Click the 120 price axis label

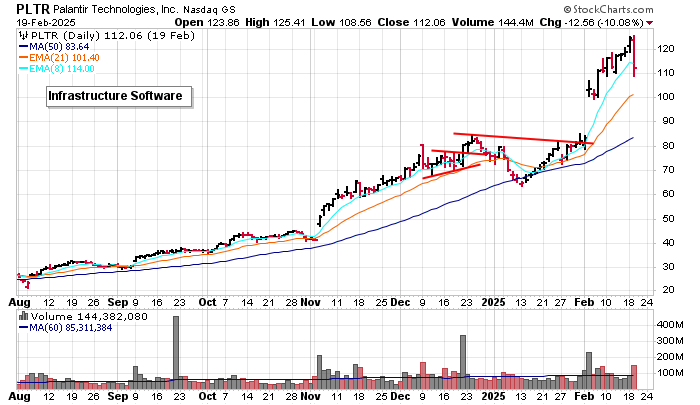click(666, 49)
